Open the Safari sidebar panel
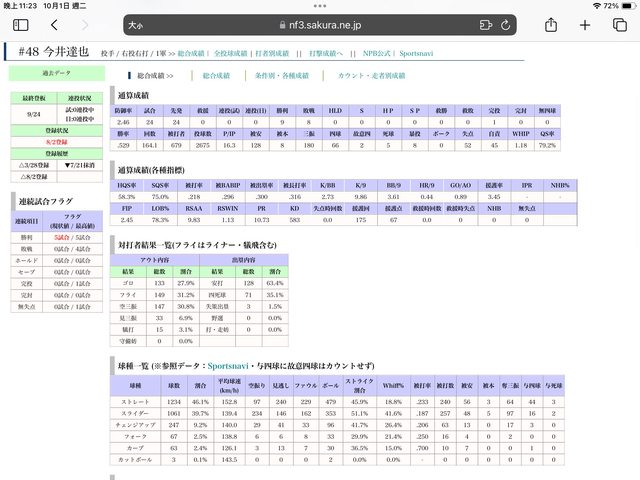 21,24
